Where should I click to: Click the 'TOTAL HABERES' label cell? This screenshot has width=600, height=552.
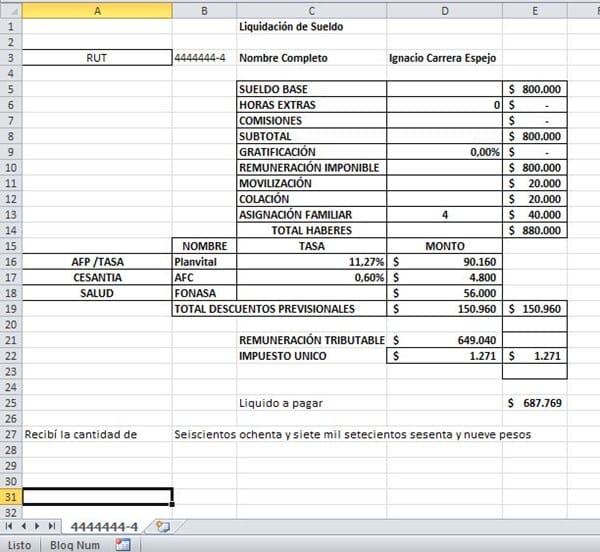click(311, 230)
